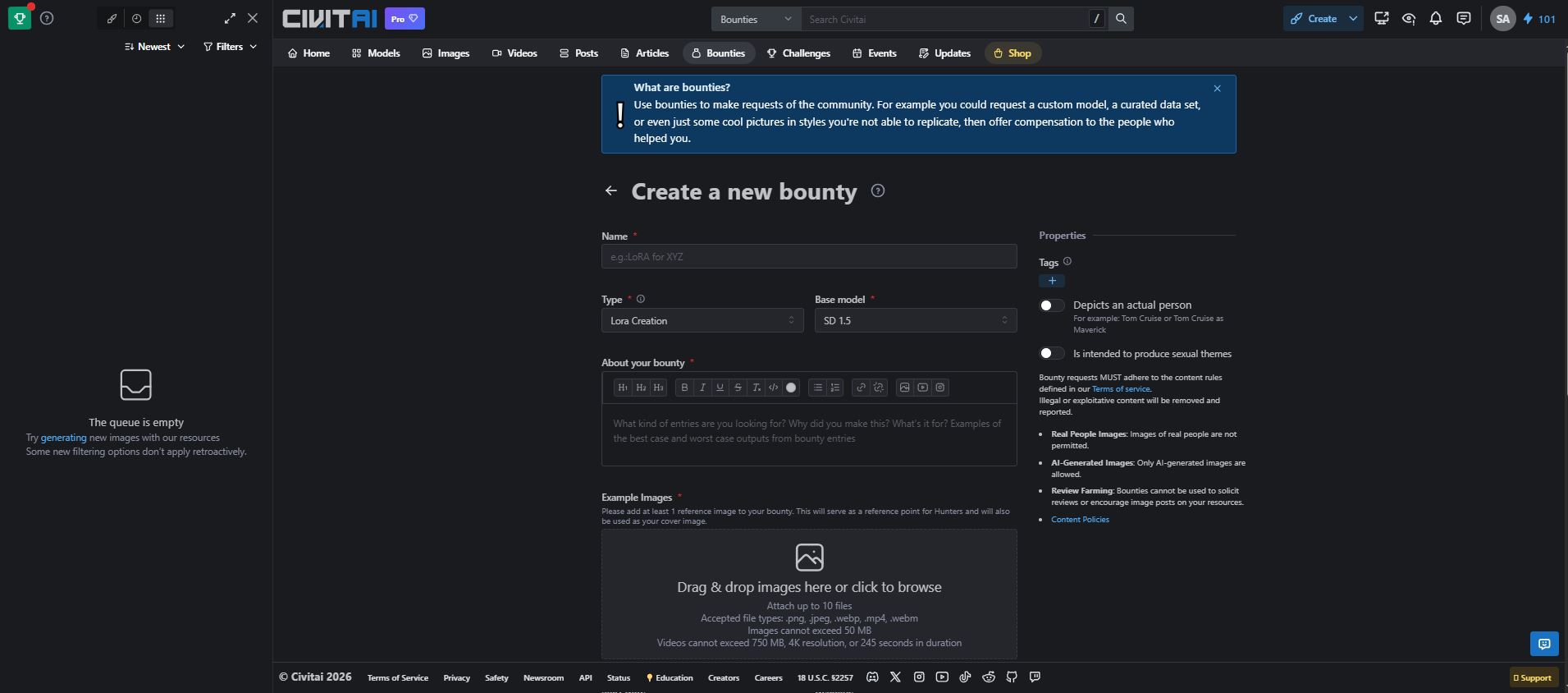Click the info icon next to Type label

(641, 299)
